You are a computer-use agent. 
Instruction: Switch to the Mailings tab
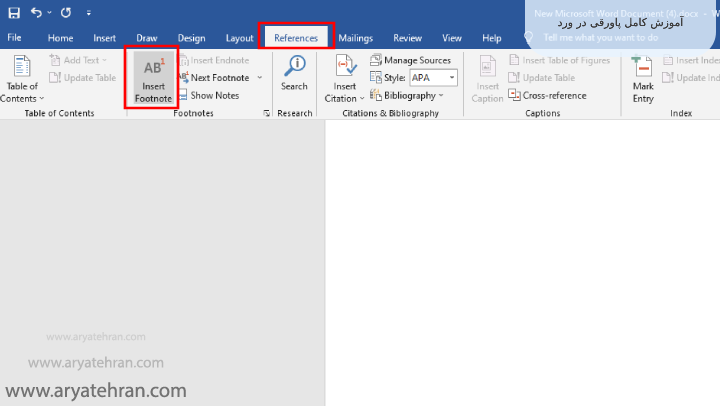[355, 38]
